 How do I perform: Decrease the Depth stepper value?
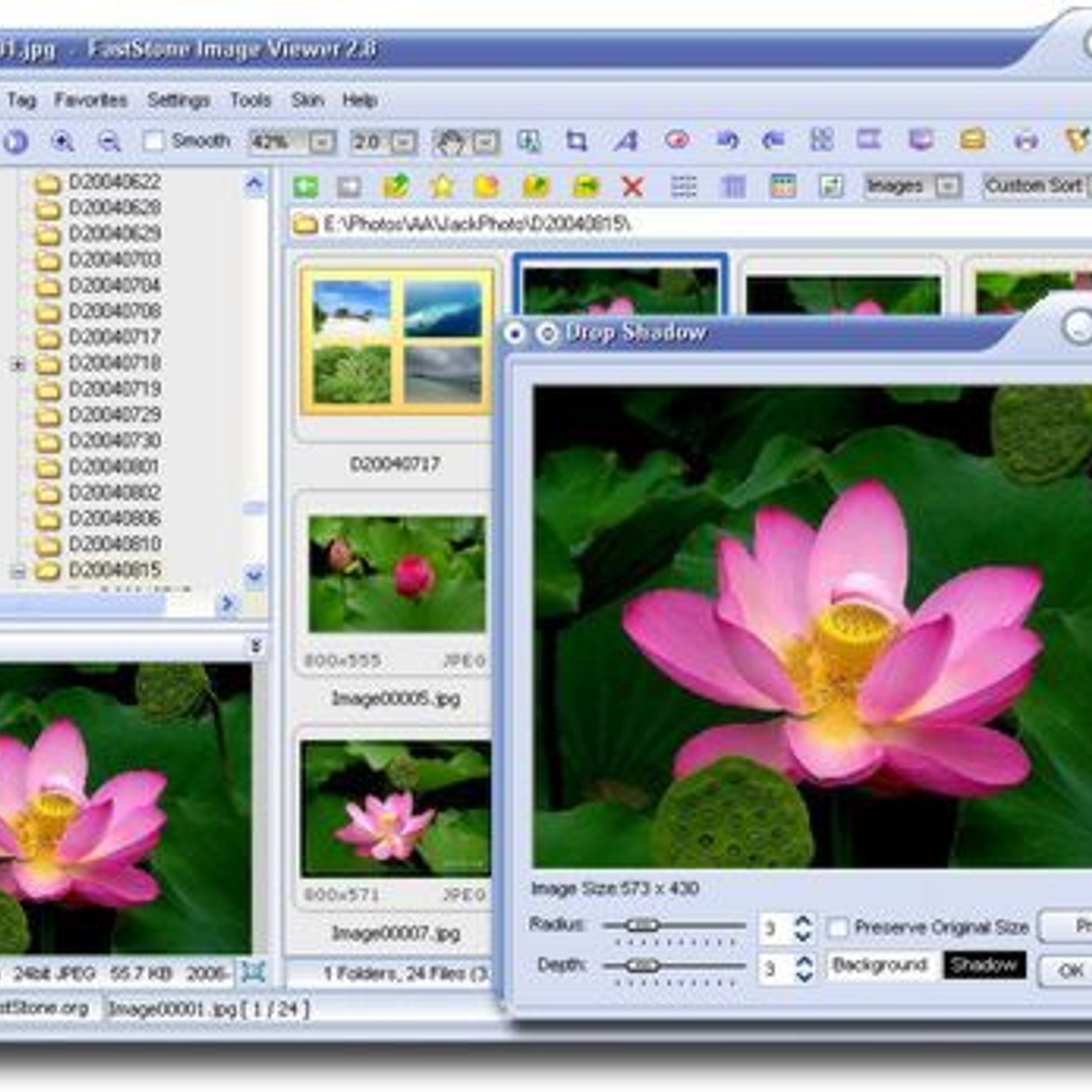pyautogui.click(x=804, y=976)
